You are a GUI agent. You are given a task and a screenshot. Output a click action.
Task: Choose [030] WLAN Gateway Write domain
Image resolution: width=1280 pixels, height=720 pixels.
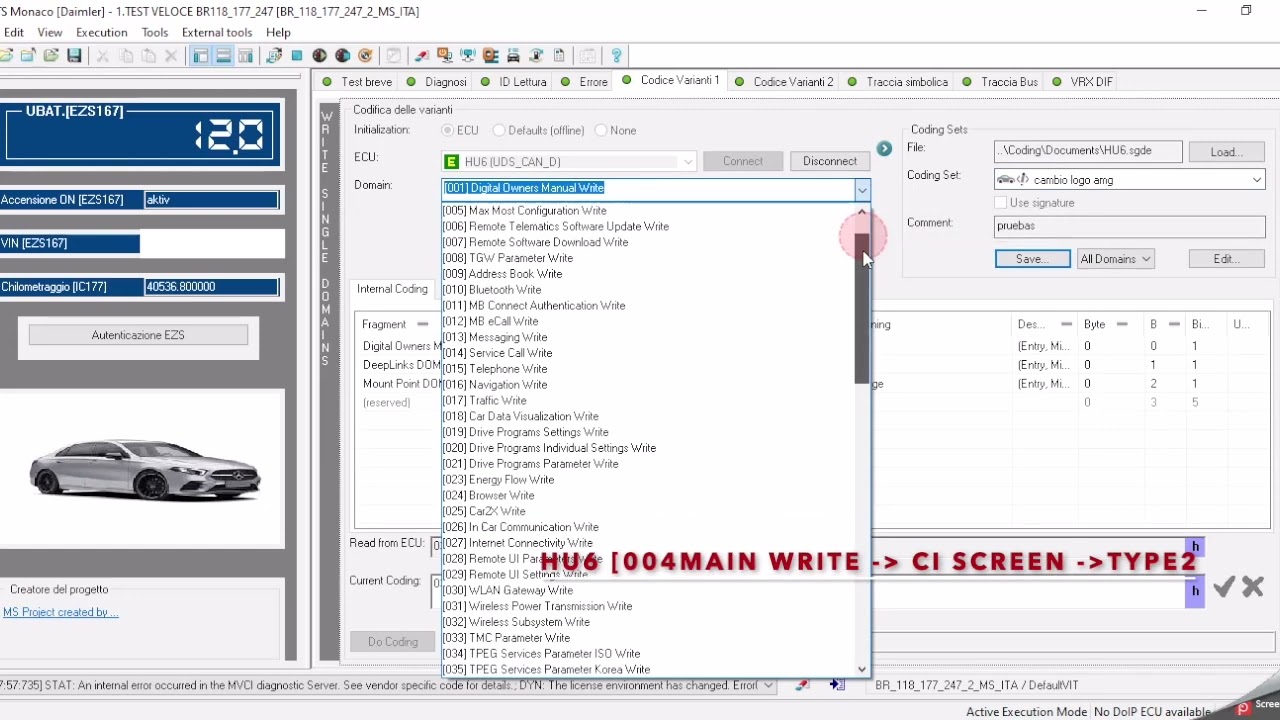[649, 590]
